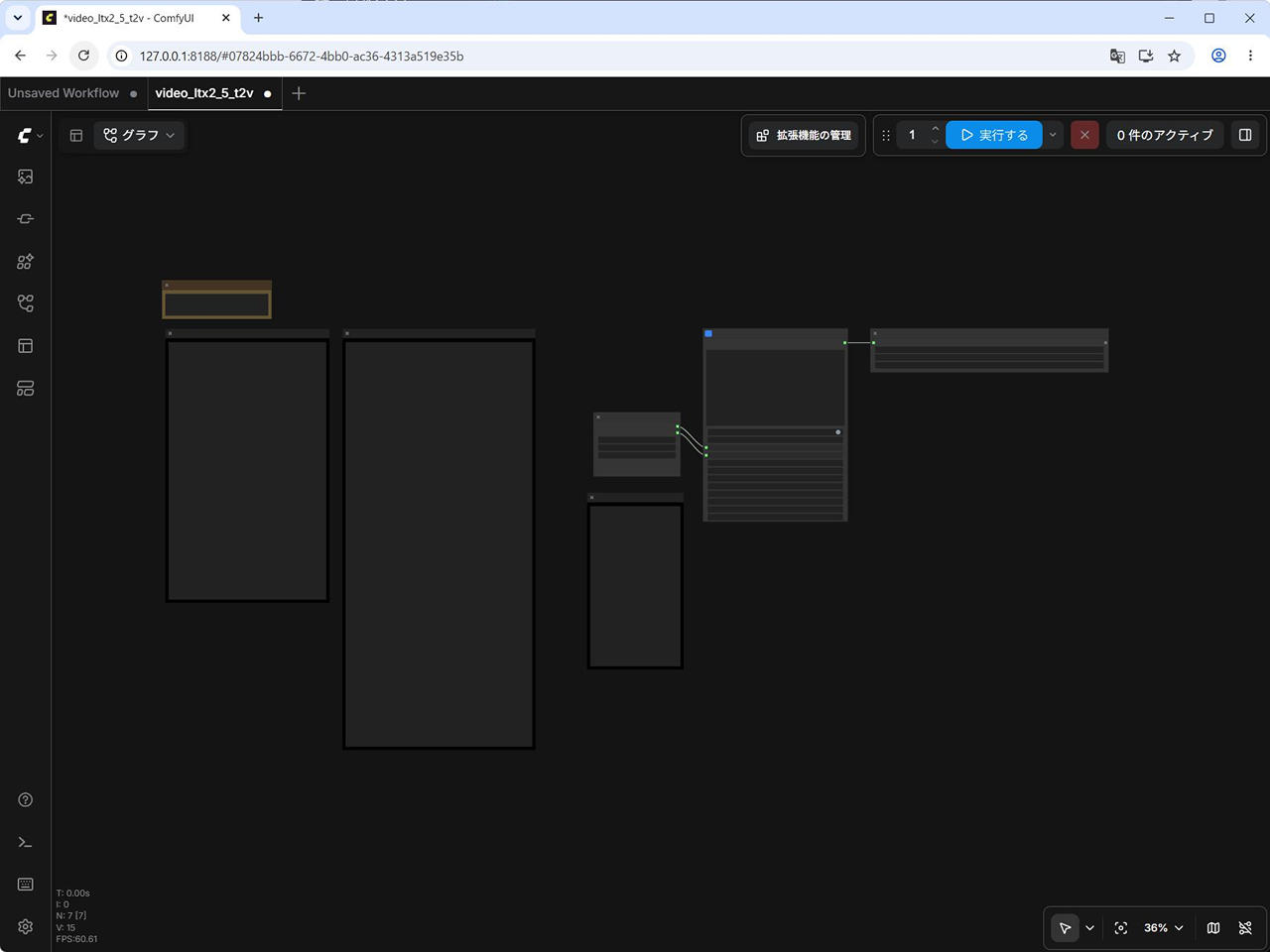Screen dimensions: 1270x952
Task: Click the translate page icon
Action: 1117,56
